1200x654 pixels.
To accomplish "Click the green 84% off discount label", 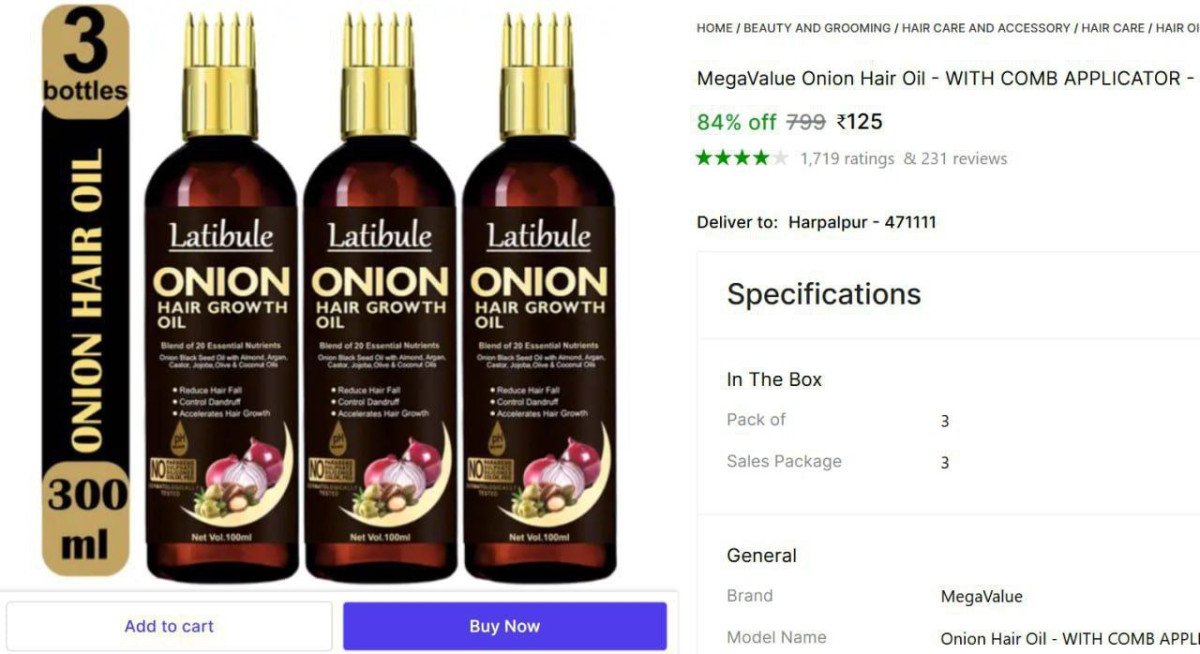I will point(737,122).
